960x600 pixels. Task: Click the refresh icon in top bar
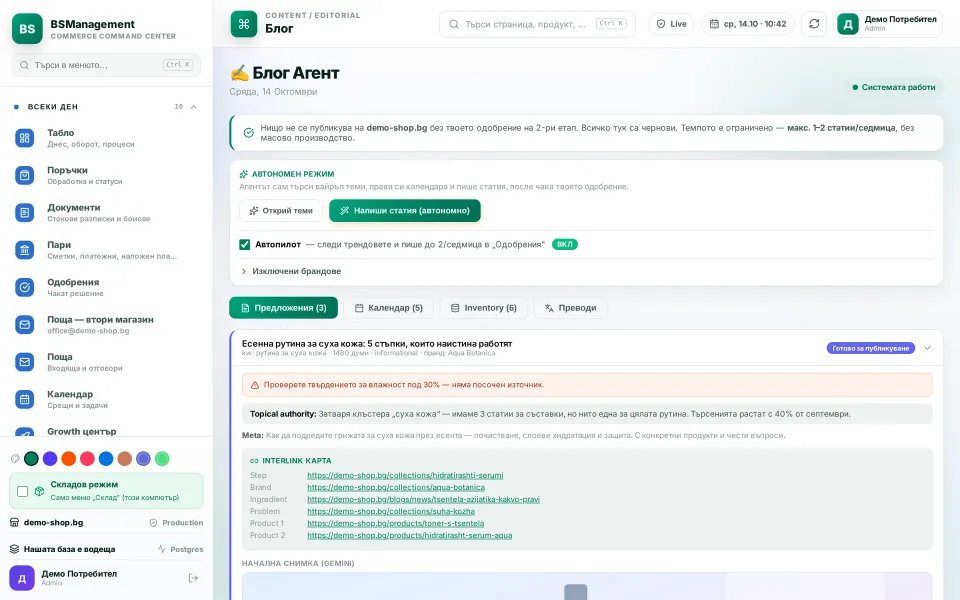[814, 24]
